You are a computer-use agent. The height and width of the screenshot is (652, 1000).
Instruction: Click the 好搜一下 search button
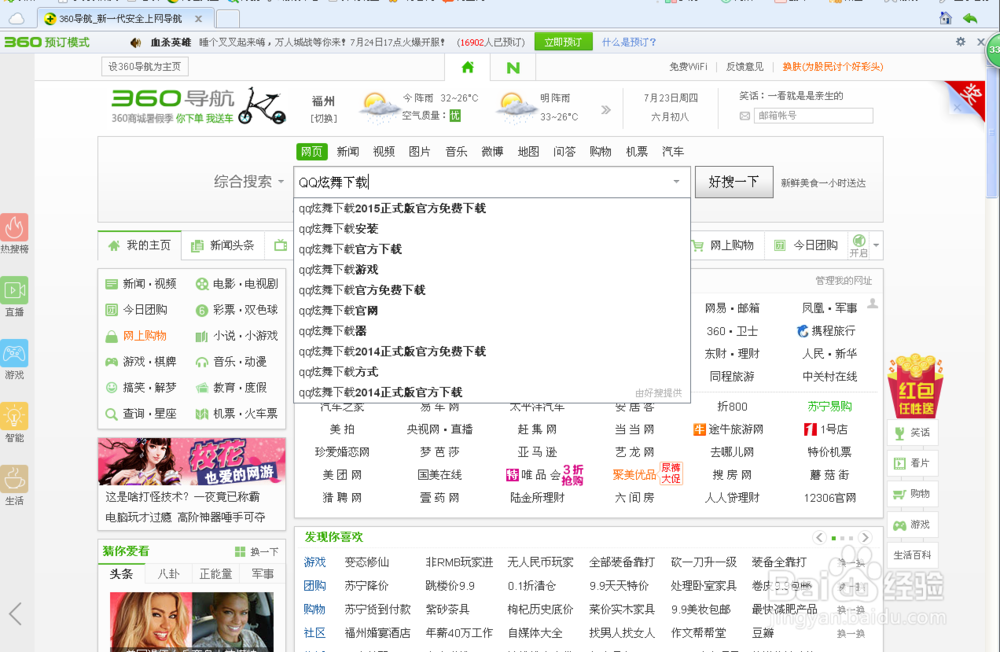734,182
